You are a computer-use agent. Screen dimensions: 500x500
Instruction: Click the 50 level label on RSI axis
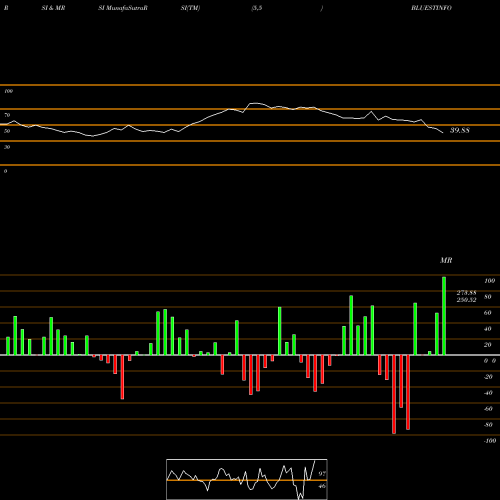[7, 131]
